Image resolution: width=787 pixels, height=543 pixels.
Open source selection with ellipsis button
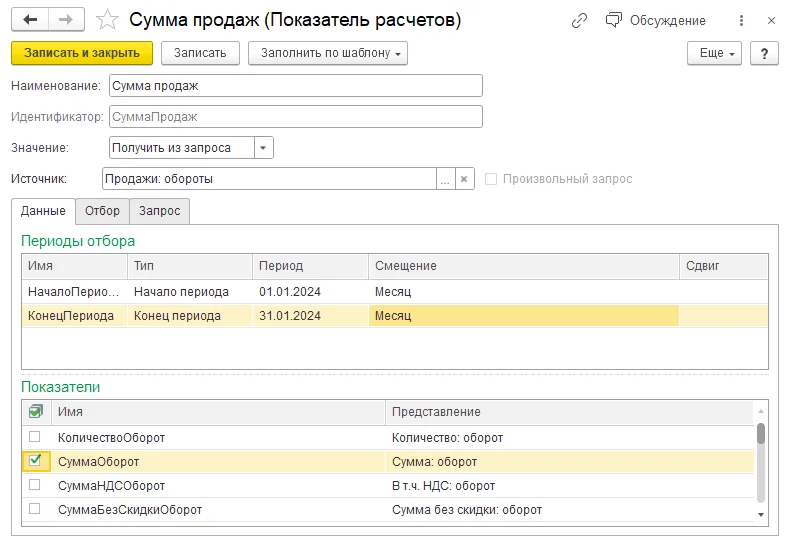pos(445,179)
